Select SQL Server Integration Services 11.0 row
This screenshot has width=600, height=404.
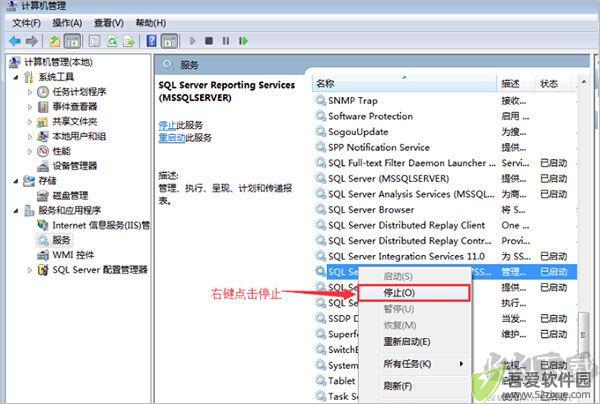pyautogui.click(x=445, y=256)
